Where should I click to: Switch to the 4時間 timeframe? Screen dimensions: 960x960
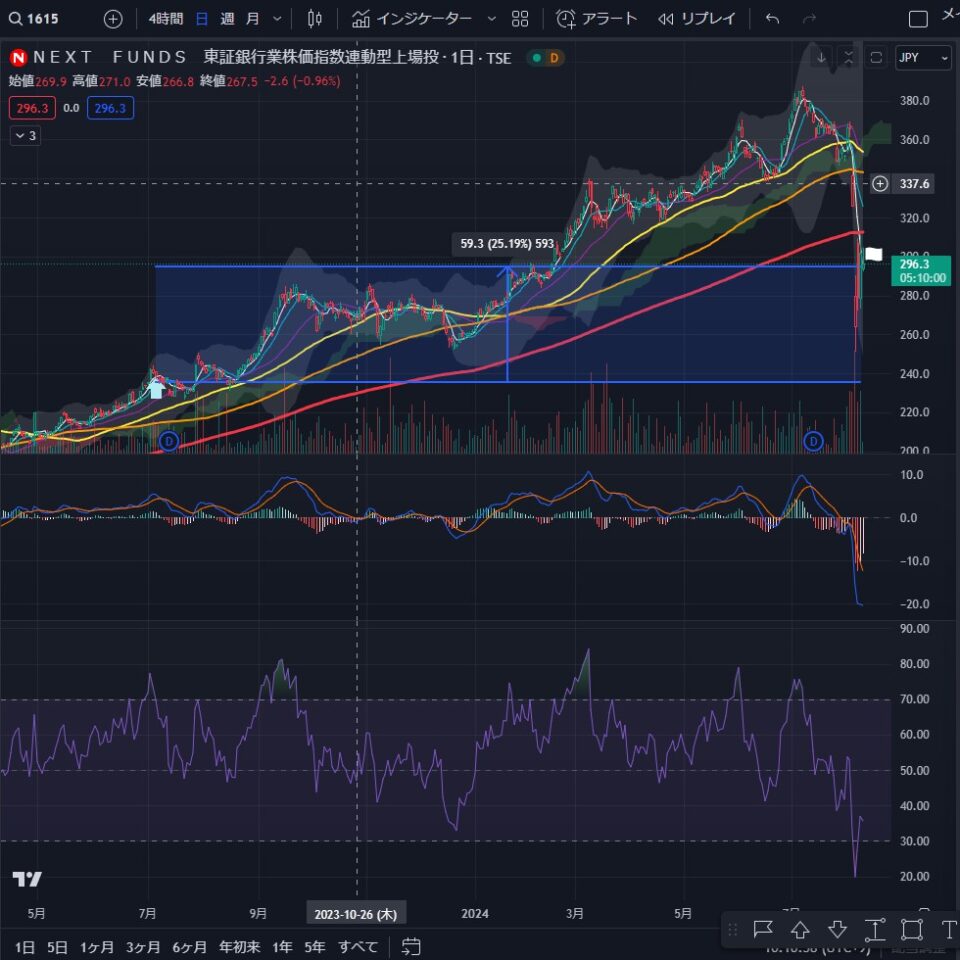tap(165, 19)
